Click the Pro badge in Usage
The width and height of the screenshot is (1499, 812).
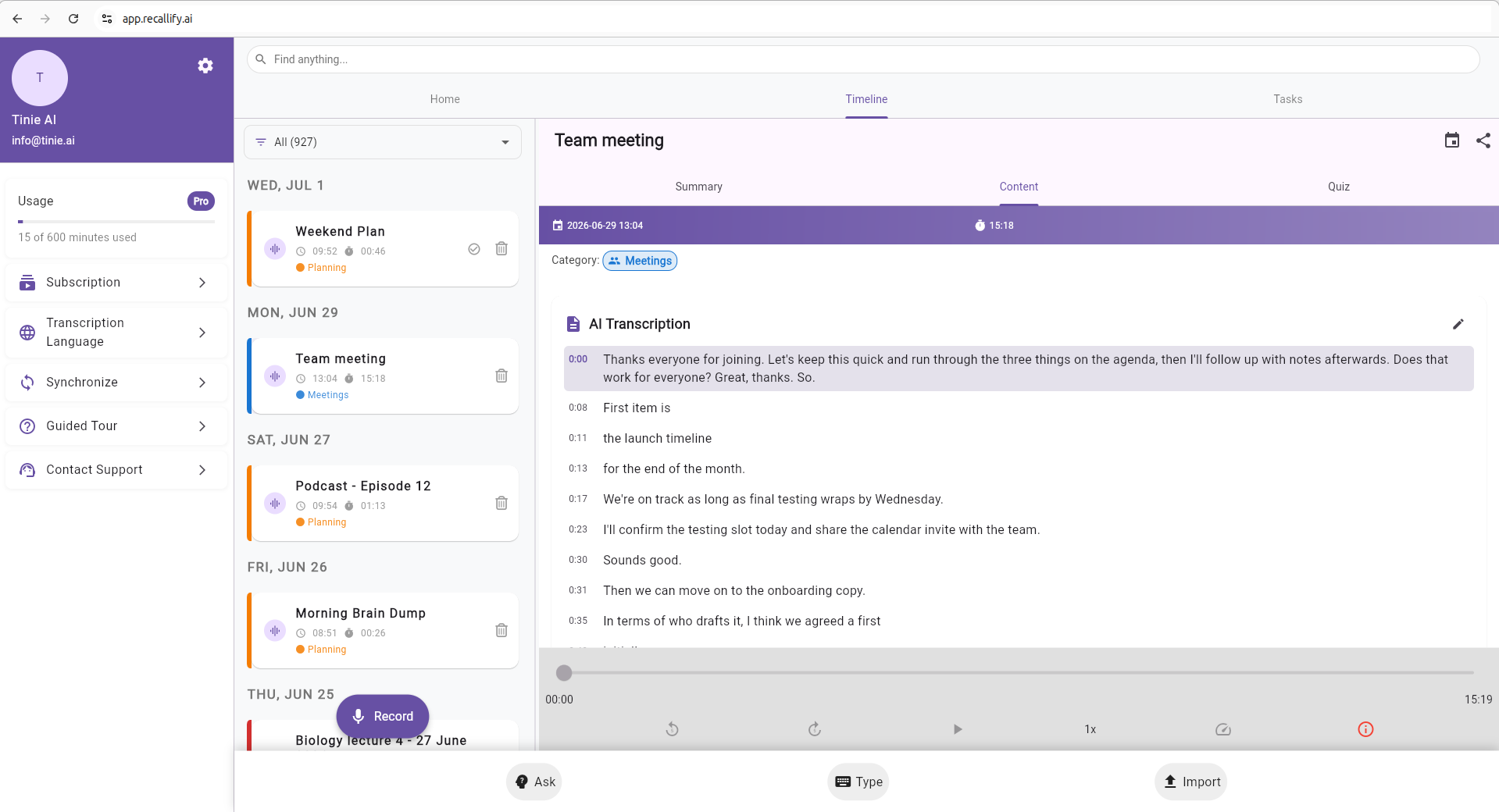tap(201, 201)
